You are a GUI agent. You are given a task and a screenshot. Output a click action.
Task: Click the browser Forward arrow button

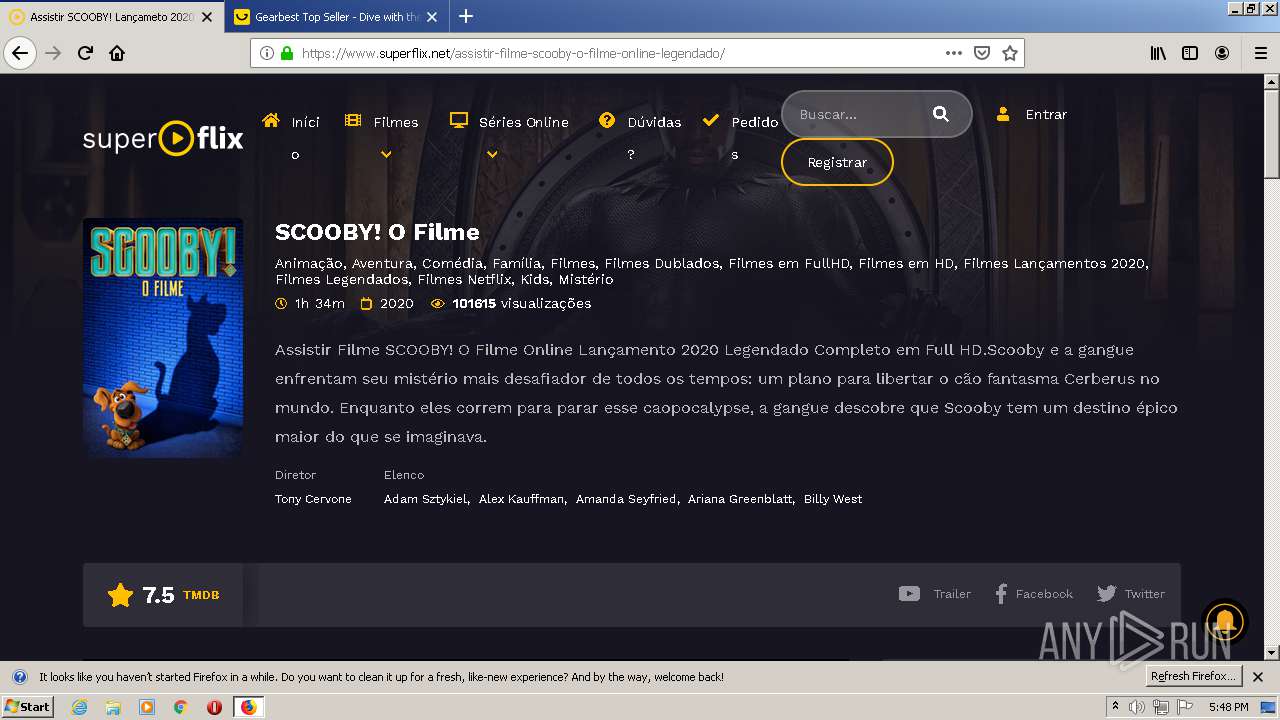click(53, 53)
